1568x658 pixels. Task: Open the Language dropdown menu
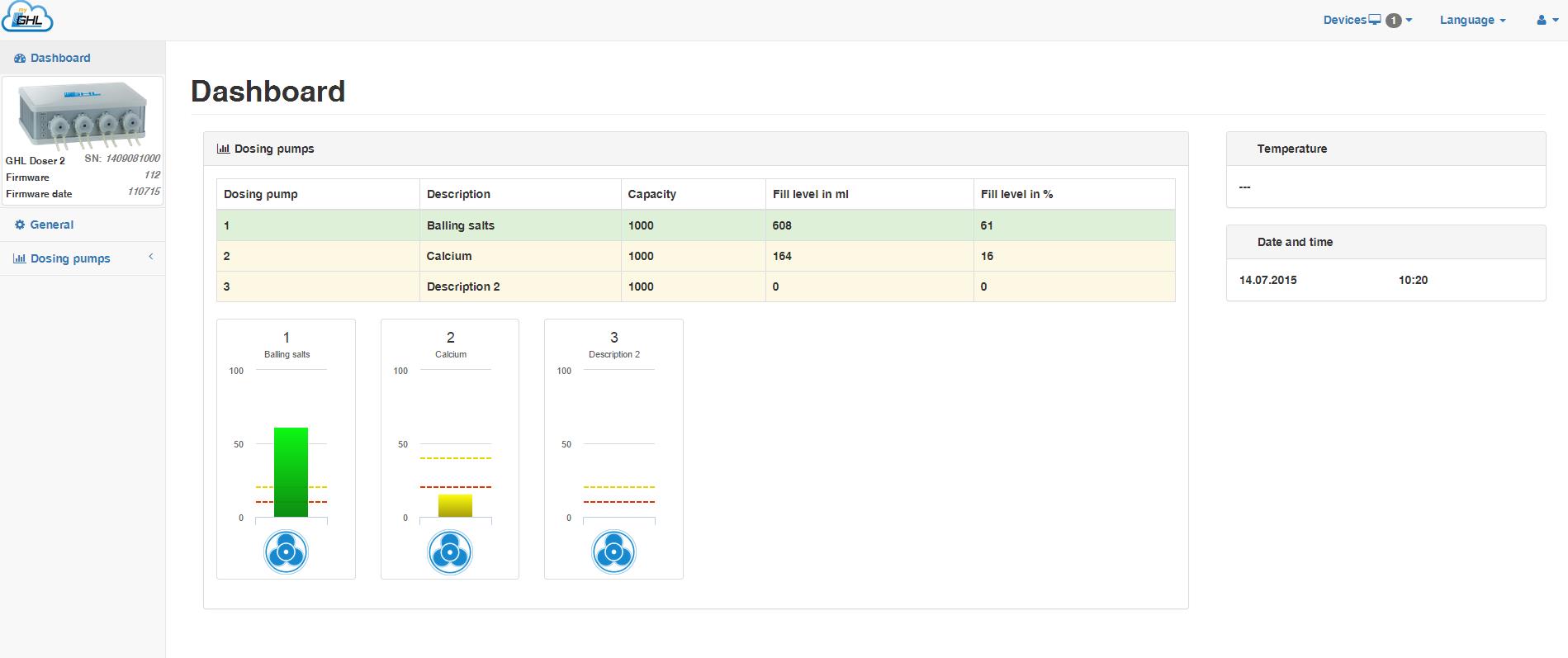1472,20
